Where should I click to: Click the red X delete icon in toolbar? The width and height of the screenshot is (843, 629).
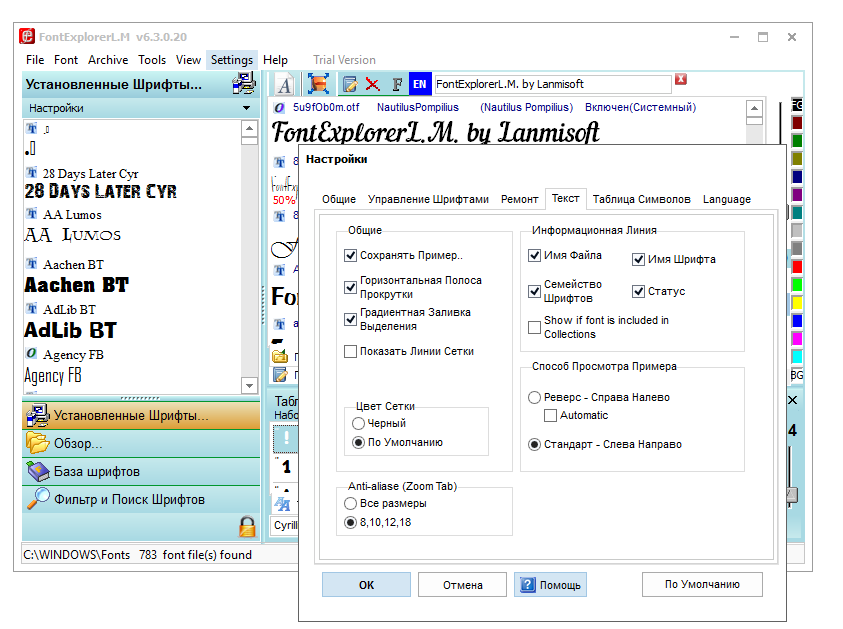pyautogui.click(x=373, y=84)
